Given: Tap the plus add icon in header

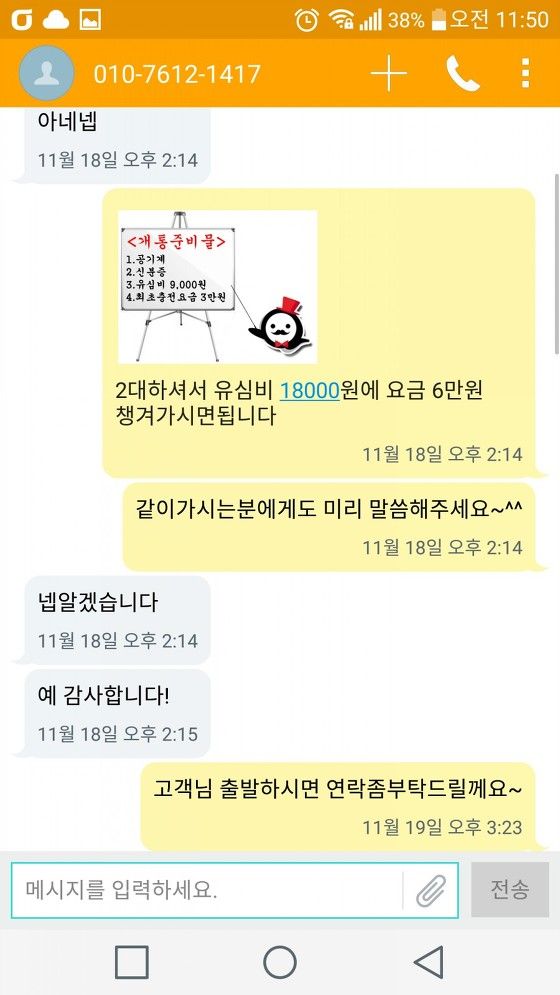Looking at the screenshot, I should click(x=389, y=74).
